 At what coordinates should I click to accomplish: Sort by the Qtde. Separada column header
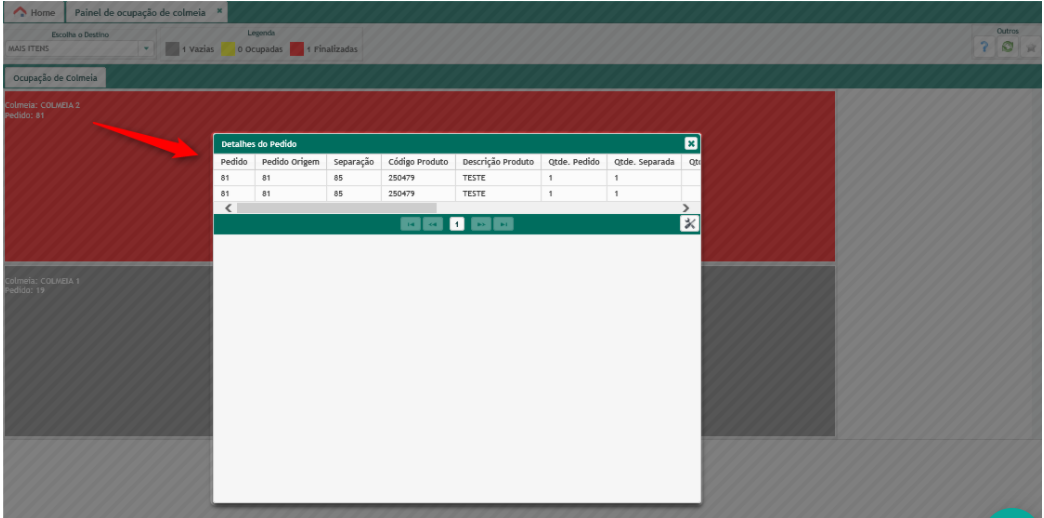coord(644,162)
